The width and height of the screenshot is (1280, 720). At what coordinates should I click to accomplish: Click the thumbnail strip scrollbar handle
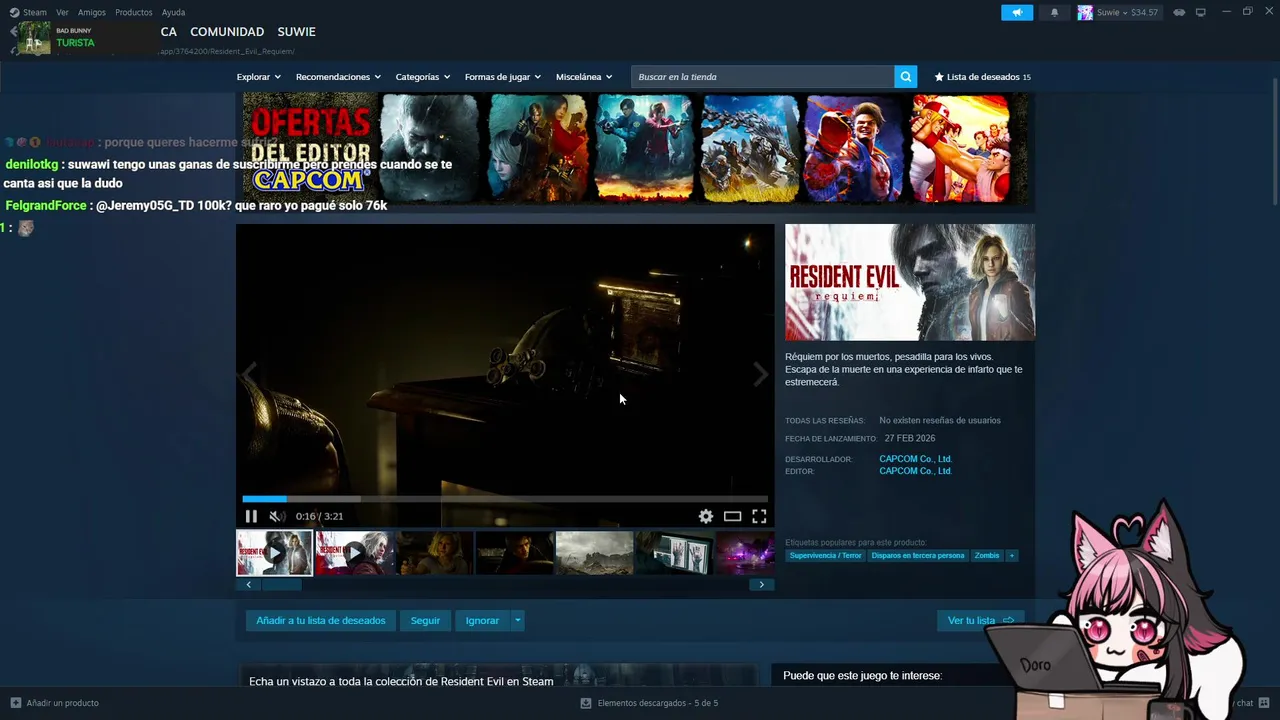(281, 584)
